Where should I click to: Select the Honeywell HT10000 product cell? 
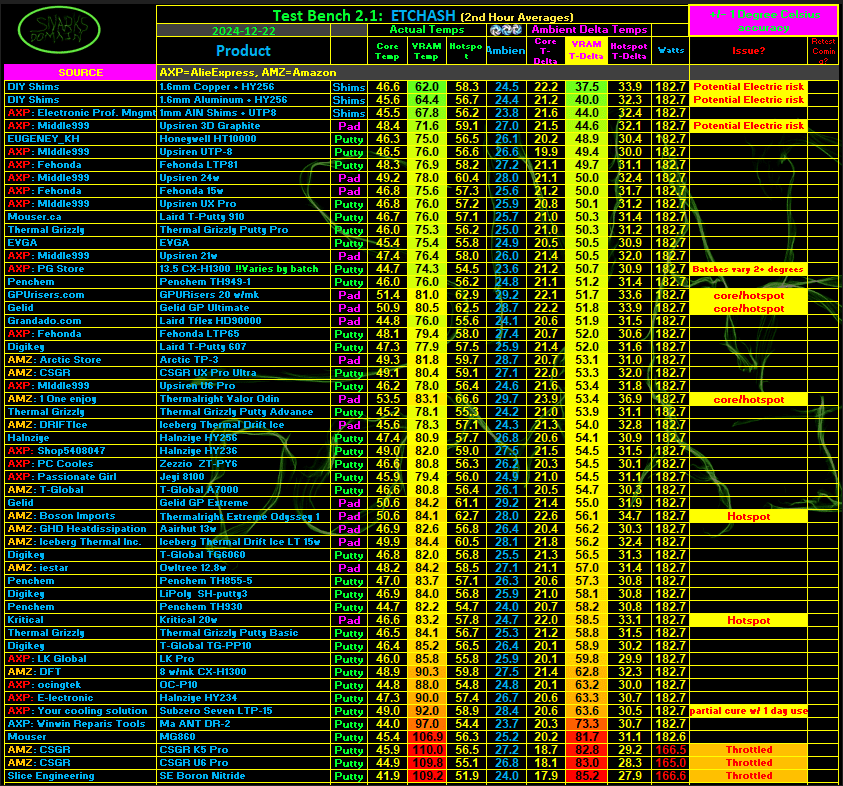point(244,139)
